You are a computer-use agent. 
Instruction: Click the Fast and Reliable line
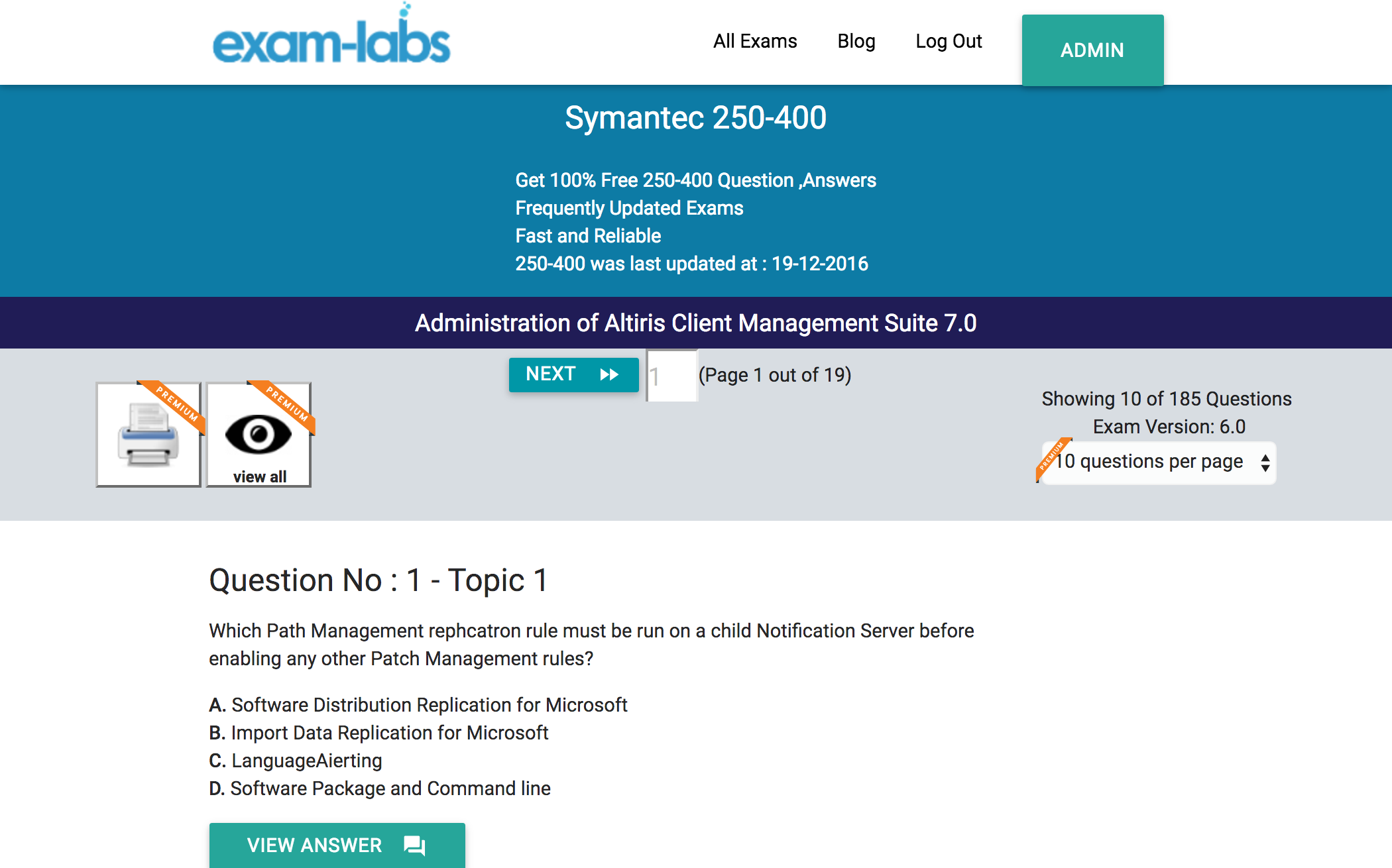click(x=589, y=236)
